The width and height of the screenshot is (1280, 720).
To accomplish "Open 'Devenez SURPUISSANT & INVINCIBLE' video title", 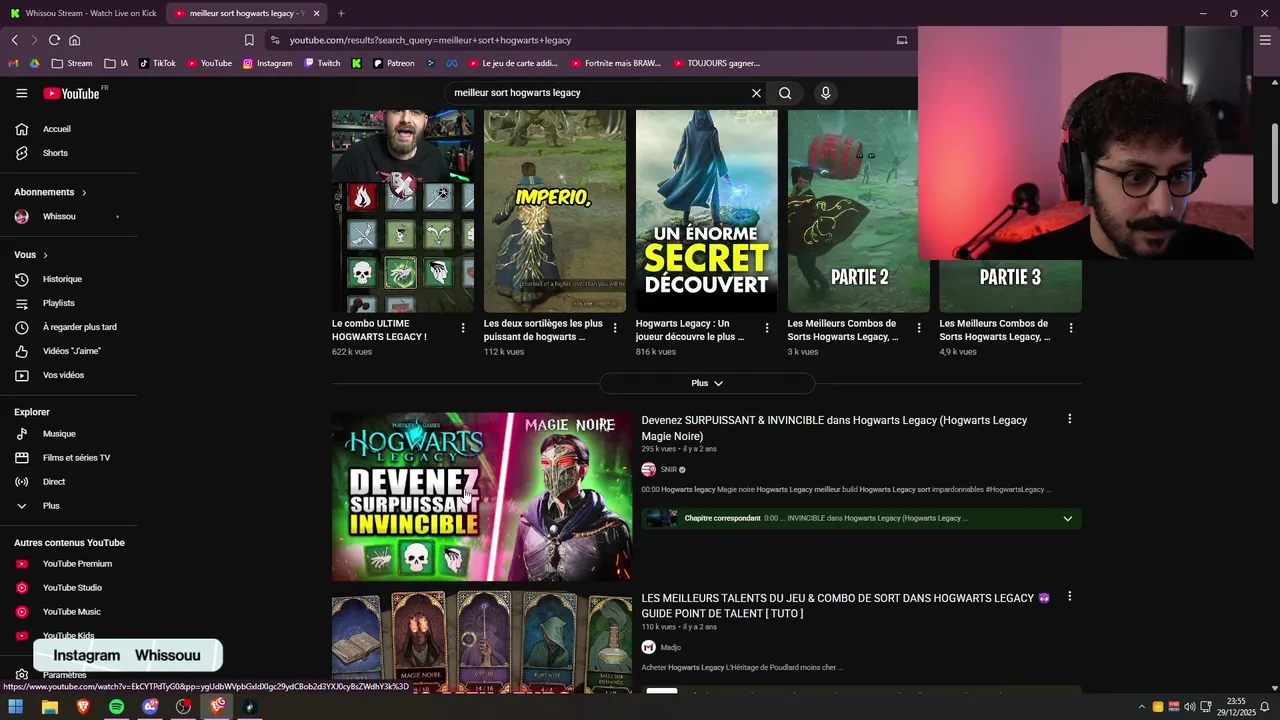I will coord(834,428).
